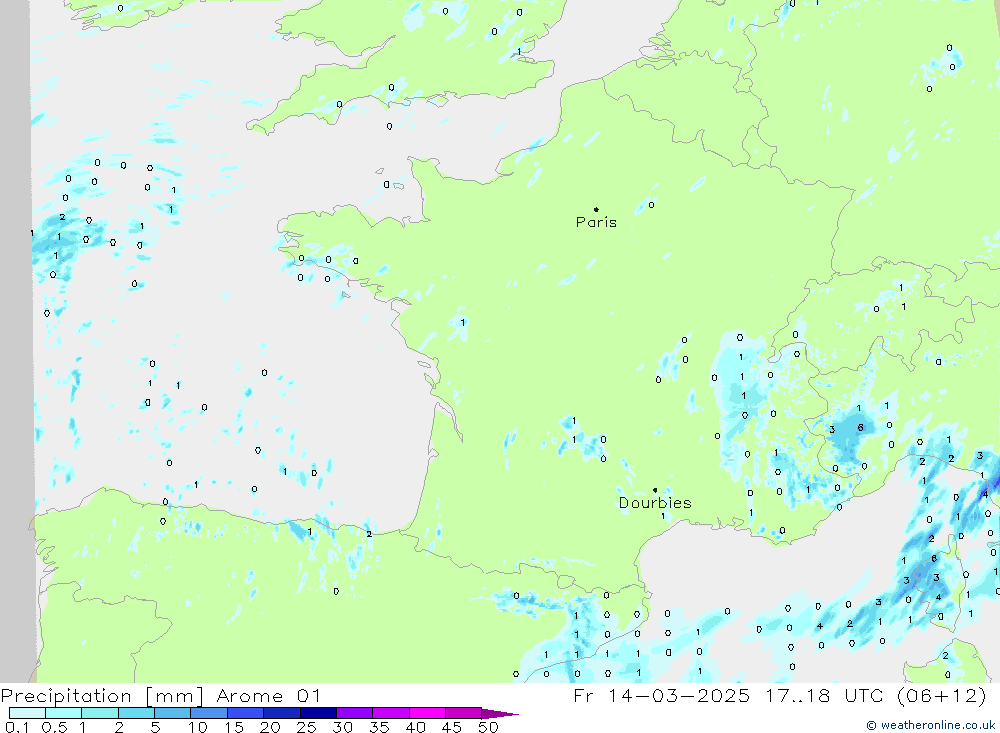Click the '17..18 UTC (06+12)' time text
1000x733 pixels.
pyautogui.click(x=876, y=695)
